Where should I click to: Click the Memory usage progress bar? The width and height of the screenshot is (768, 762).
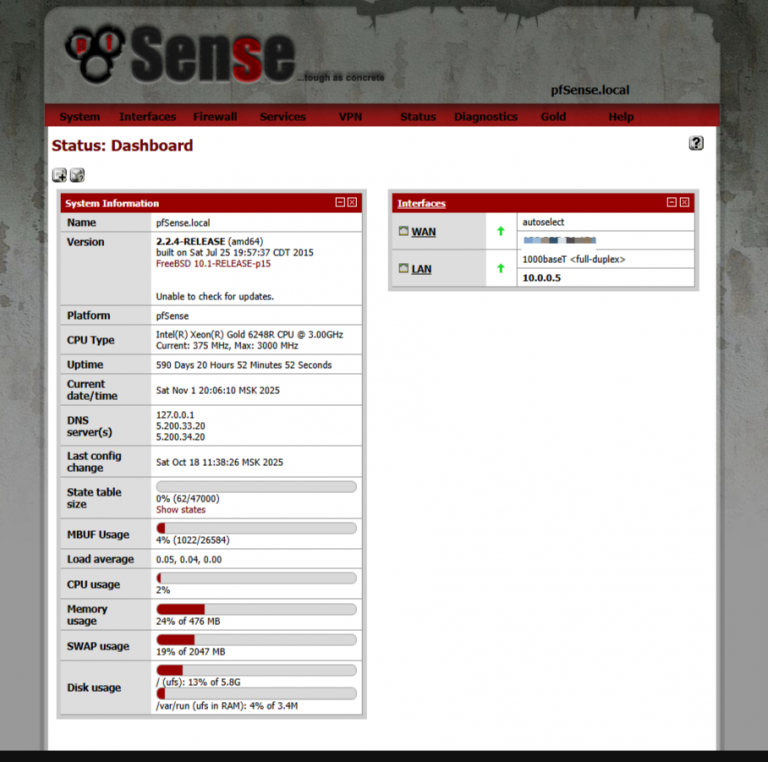tap(256, 609)
